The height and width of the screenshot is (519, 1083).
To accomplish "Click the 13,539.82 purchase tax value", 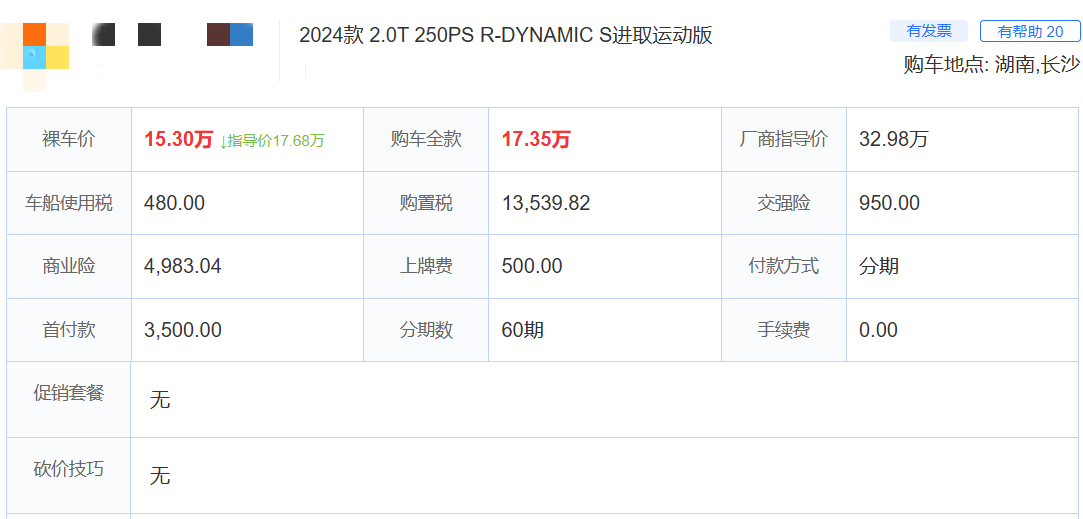I will [546, 203].
